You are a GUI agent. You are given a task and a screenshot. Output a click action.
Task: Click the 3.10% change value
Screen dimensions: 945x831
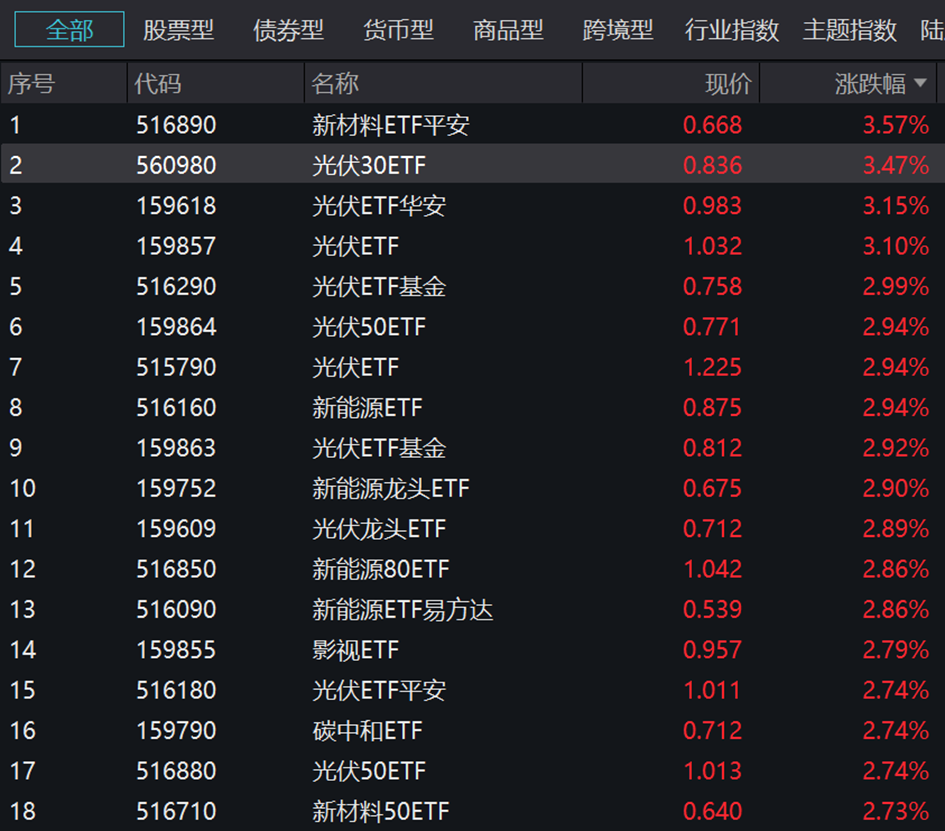[896, 246]
